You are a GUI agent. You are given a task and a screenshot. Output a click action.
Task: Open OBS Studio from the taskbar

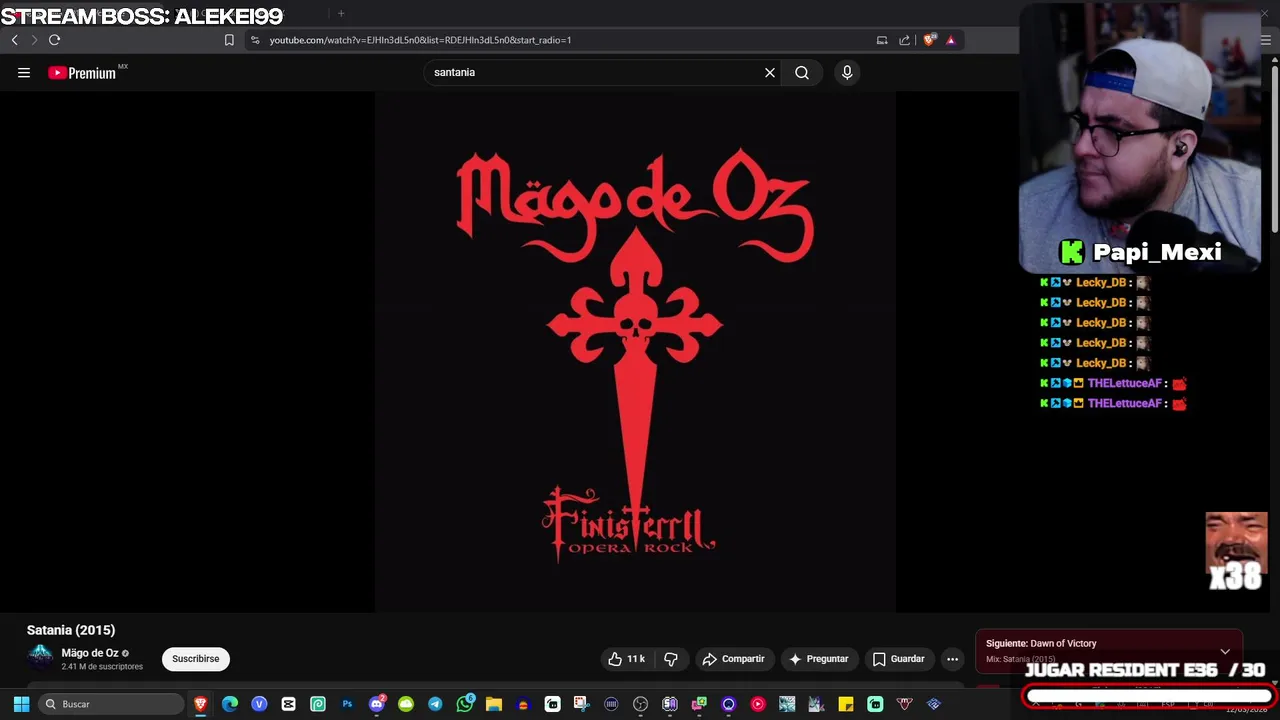tap(641, 704)
